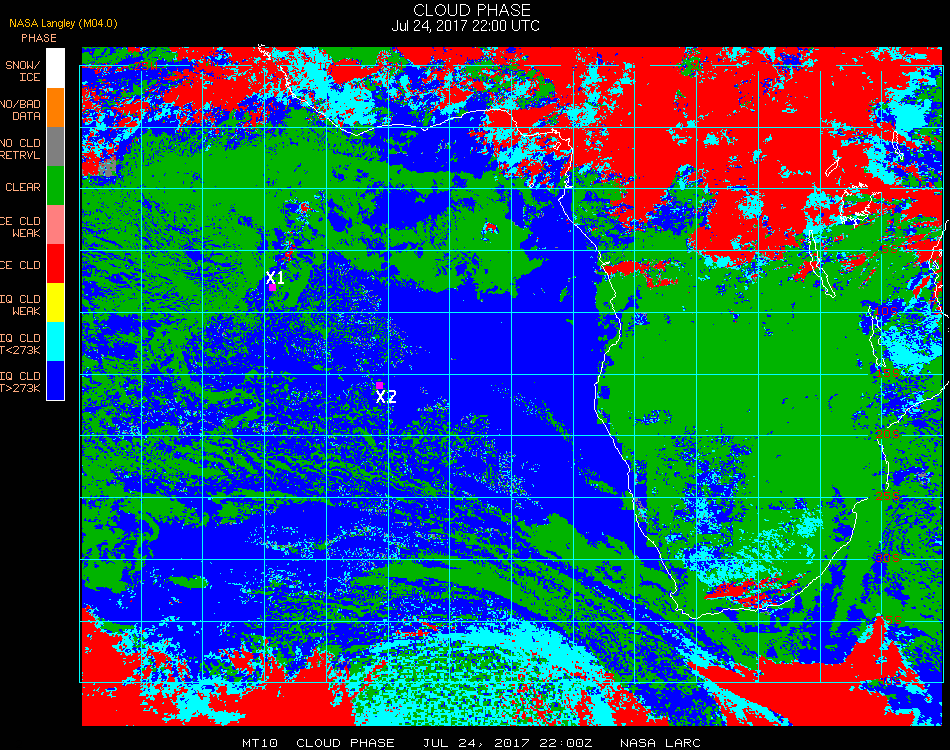950x750 pixels.
Task: Click the "ICE CLD WEAK" legend label
Action: (x=20, y=227)
